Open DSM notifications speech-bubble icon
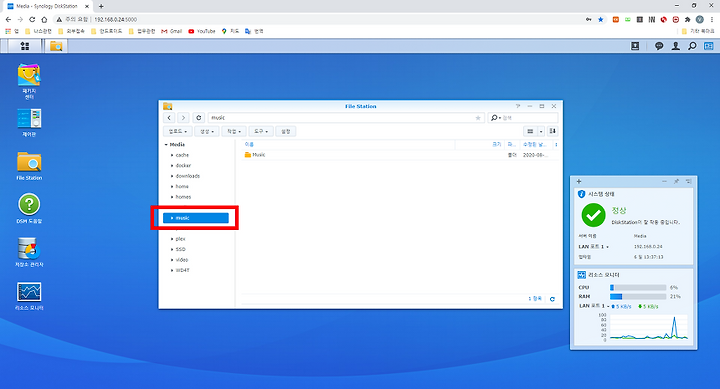 pyautogui.click(x=659, y=46)
